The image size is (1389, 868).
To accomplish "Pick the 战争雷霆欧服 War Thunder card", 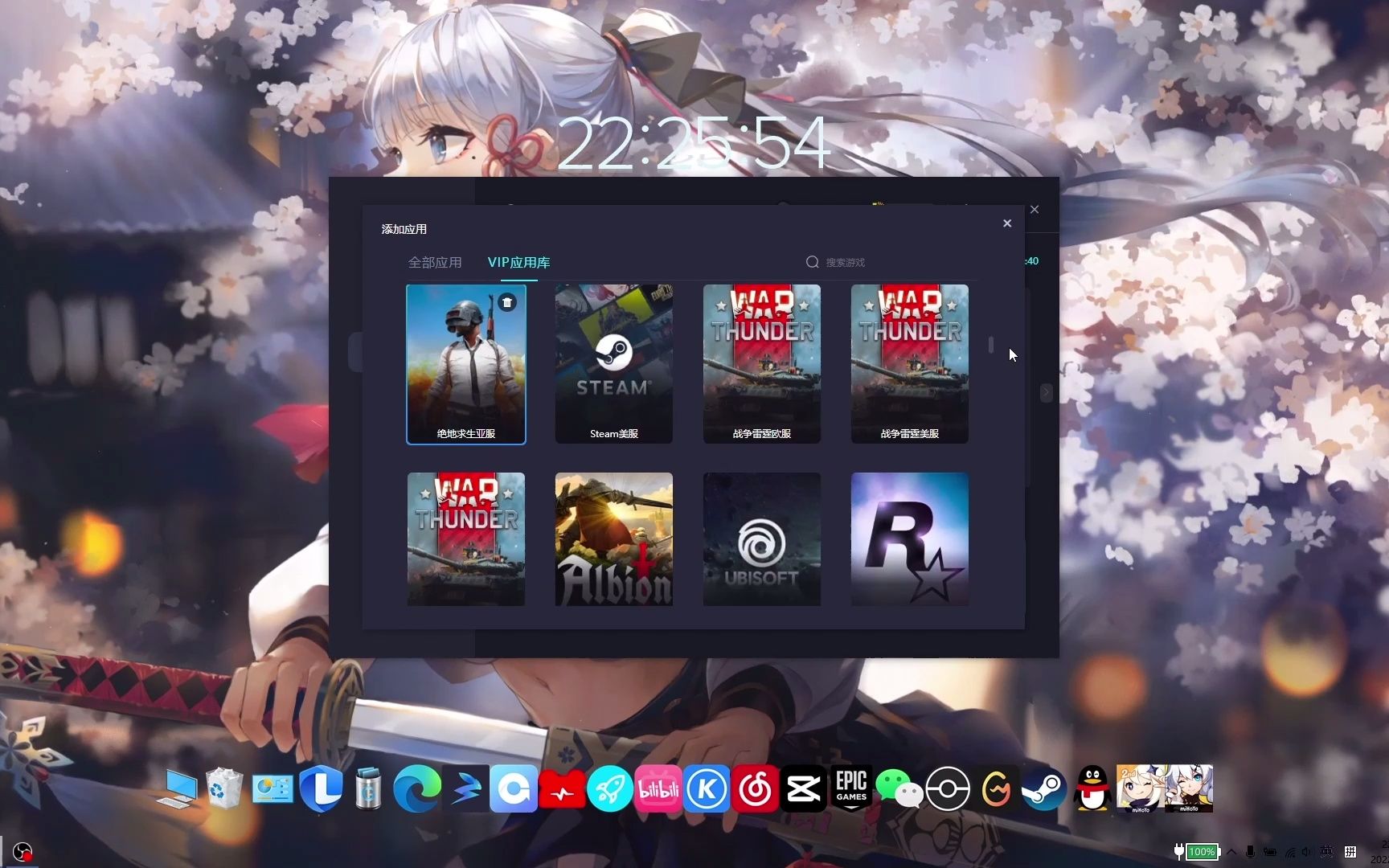I will [762, 363].
